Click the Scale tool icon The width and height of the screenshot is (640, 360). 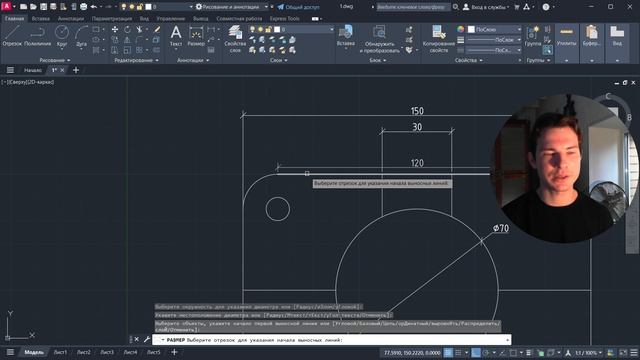pyautogui.click(x=127, y=50)
